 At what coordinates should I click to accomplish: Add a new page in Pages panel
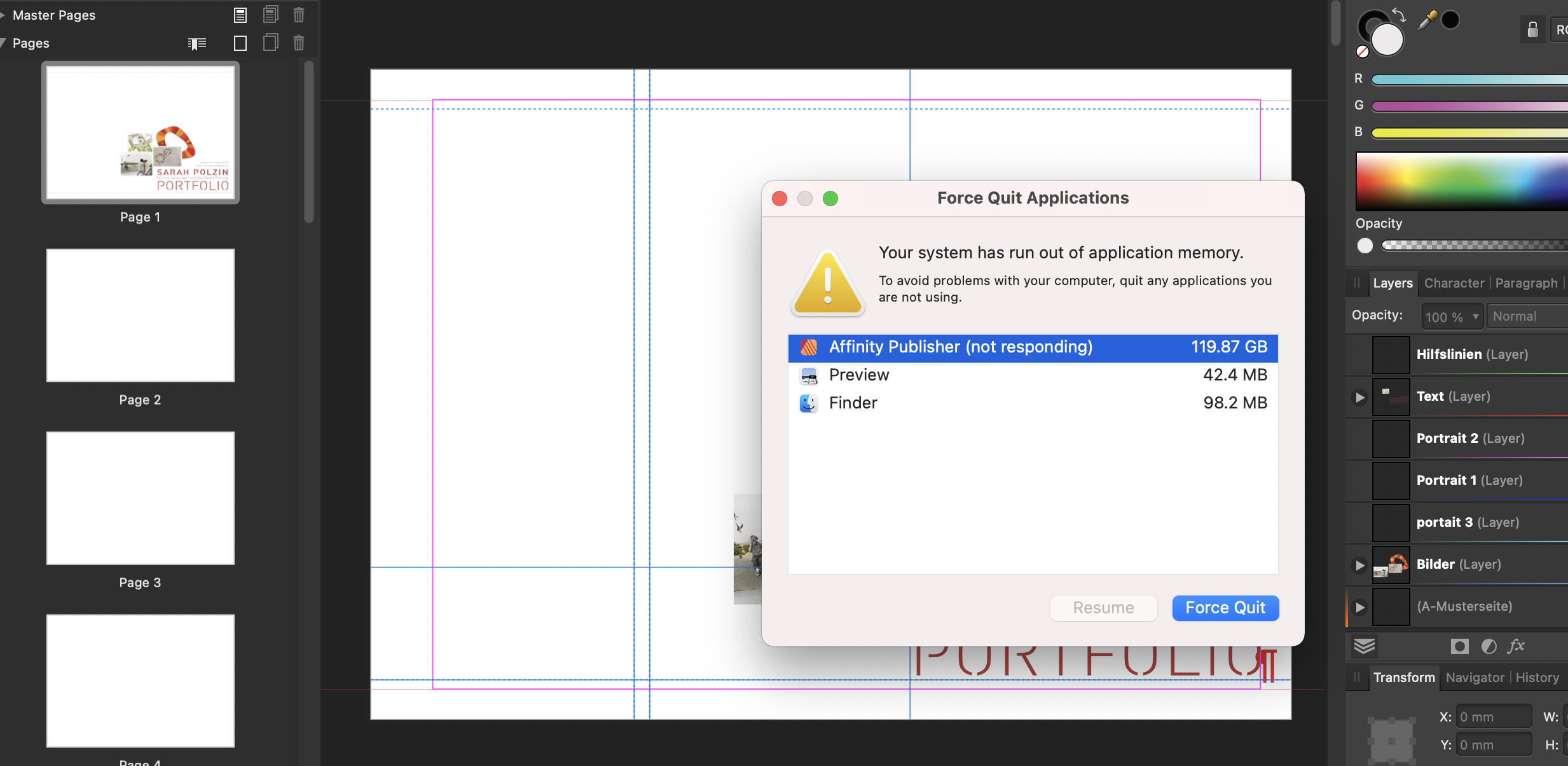[x=240, y=43]
